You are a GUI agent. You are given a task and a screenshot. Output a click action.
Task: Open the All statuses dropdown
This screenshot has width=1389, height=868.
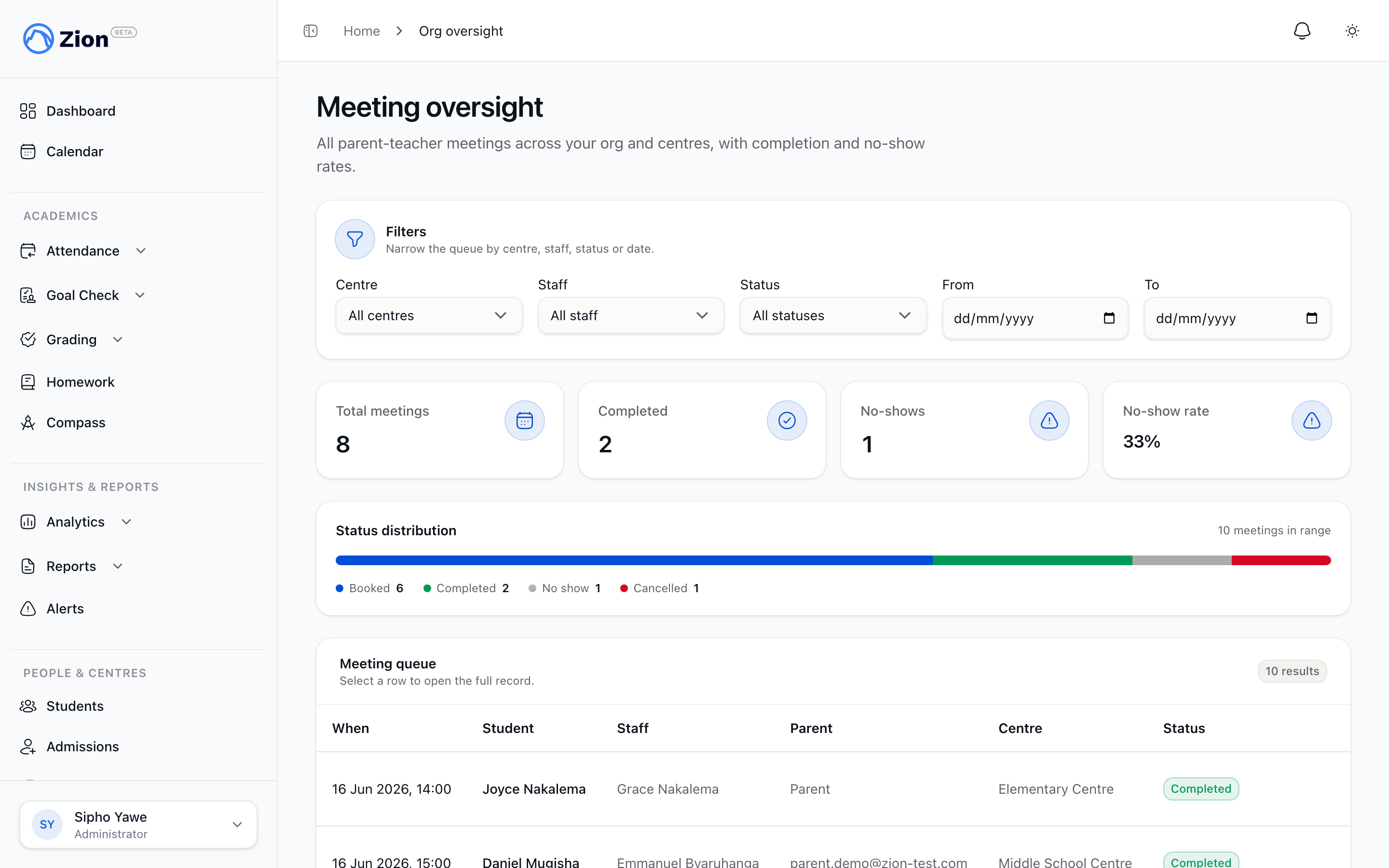pyautogui.click(x=833, y=316)
